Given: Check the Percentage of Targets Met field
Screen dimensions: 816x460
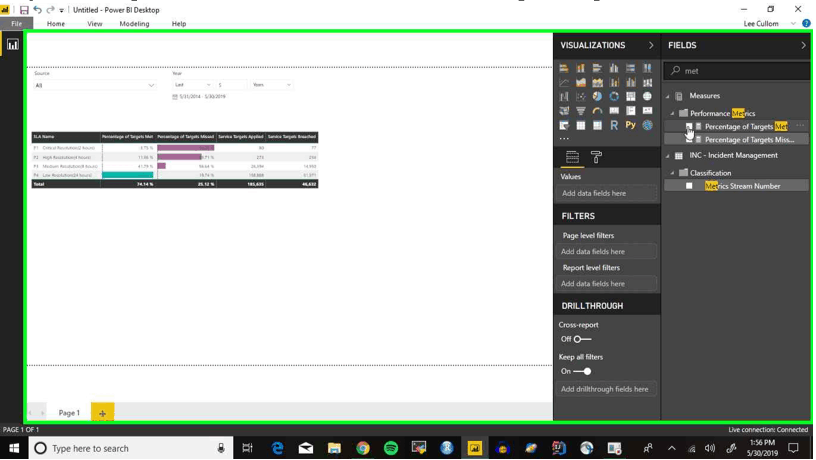Looking at the screenshot, I should (x=689, y=126).
